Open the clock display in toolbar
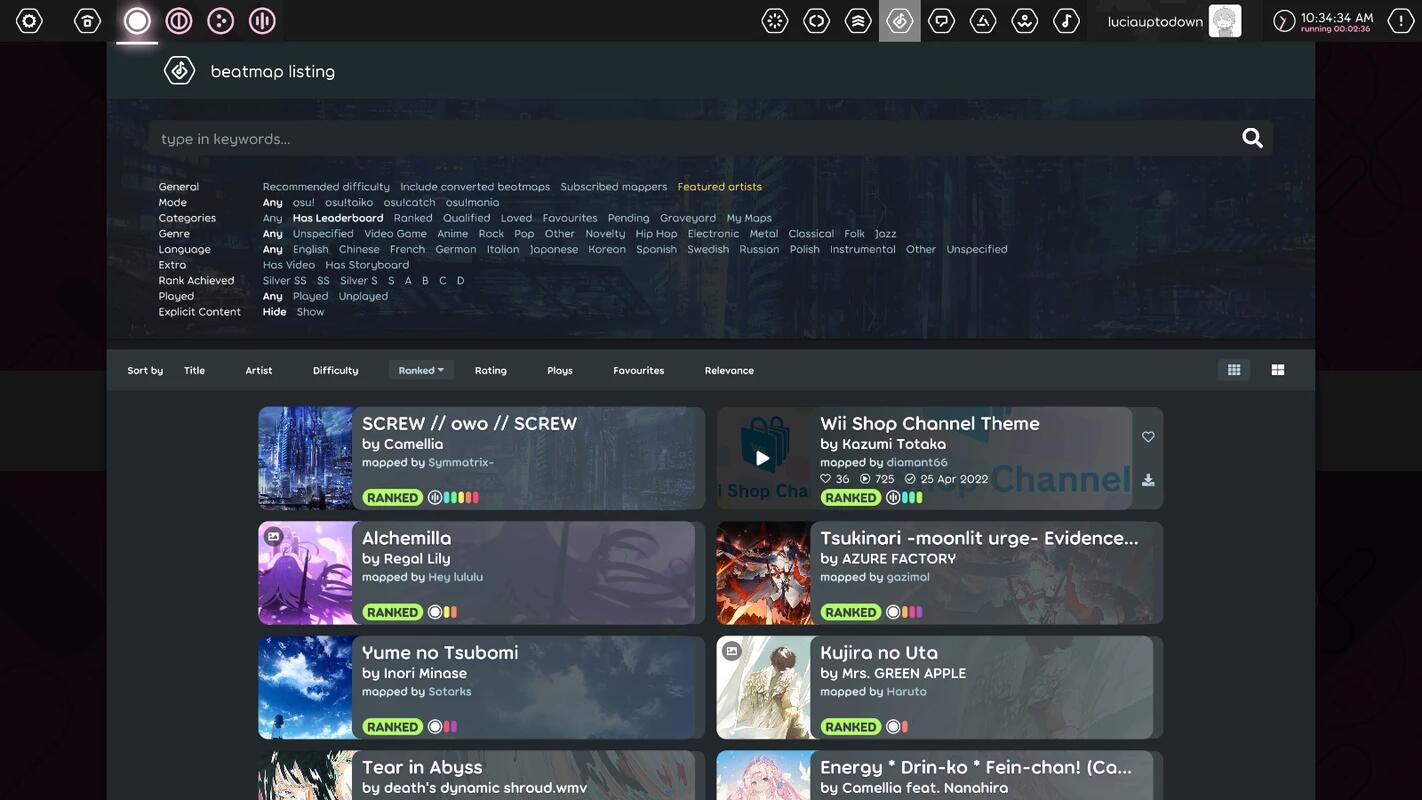 point(1323,21)
